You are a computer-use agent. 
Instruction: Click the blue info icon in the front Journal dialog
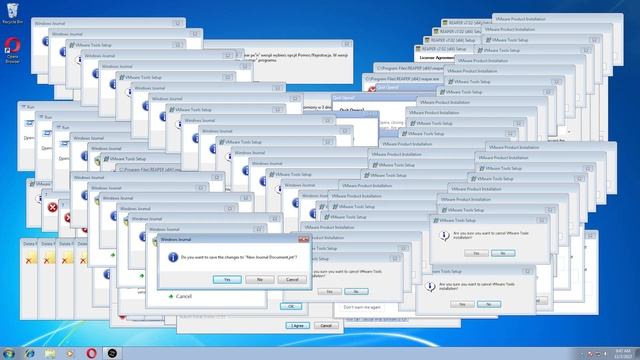coord(173,257)
